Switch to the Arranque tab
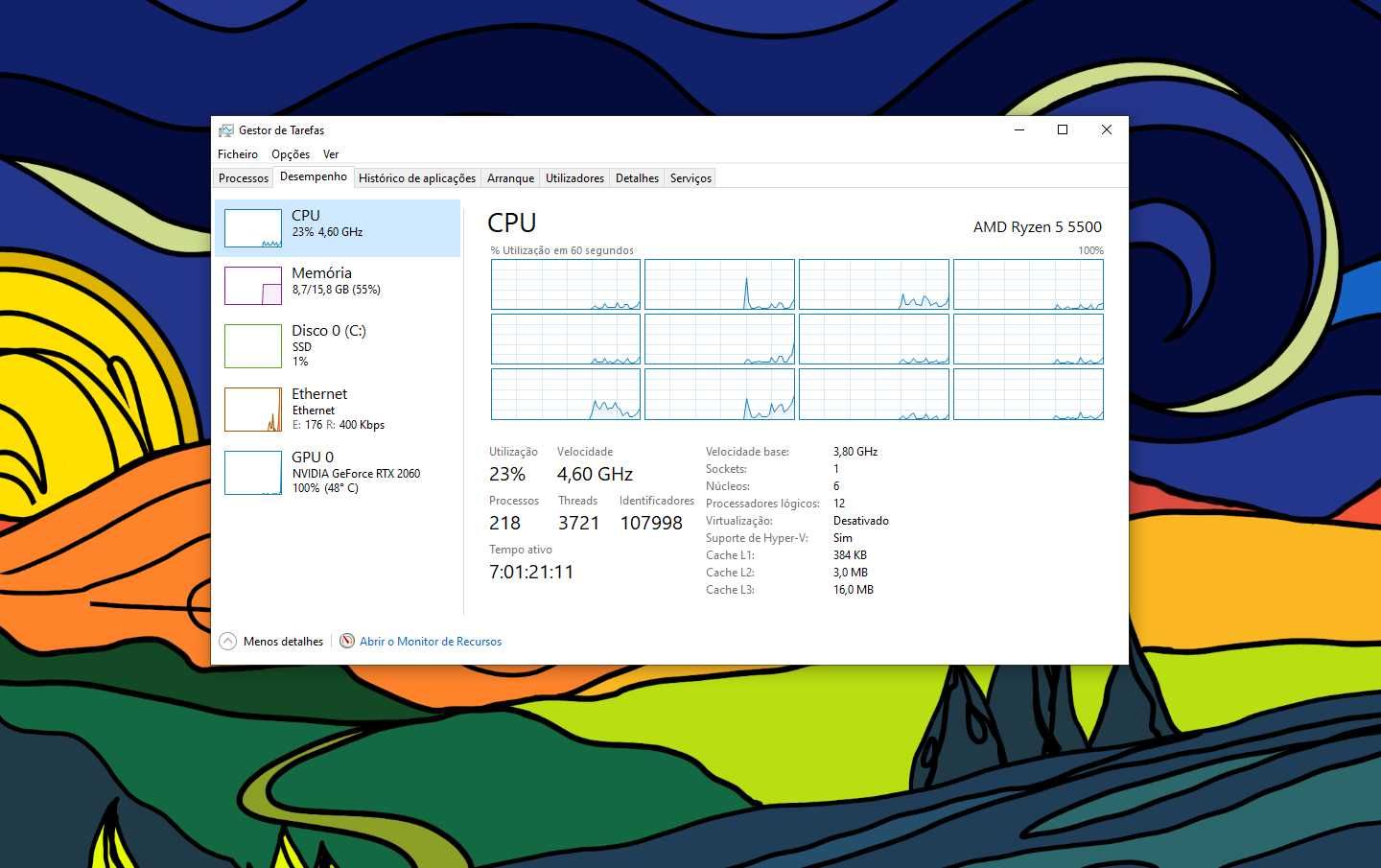The image size is (1381, 868). coord(510,178)
